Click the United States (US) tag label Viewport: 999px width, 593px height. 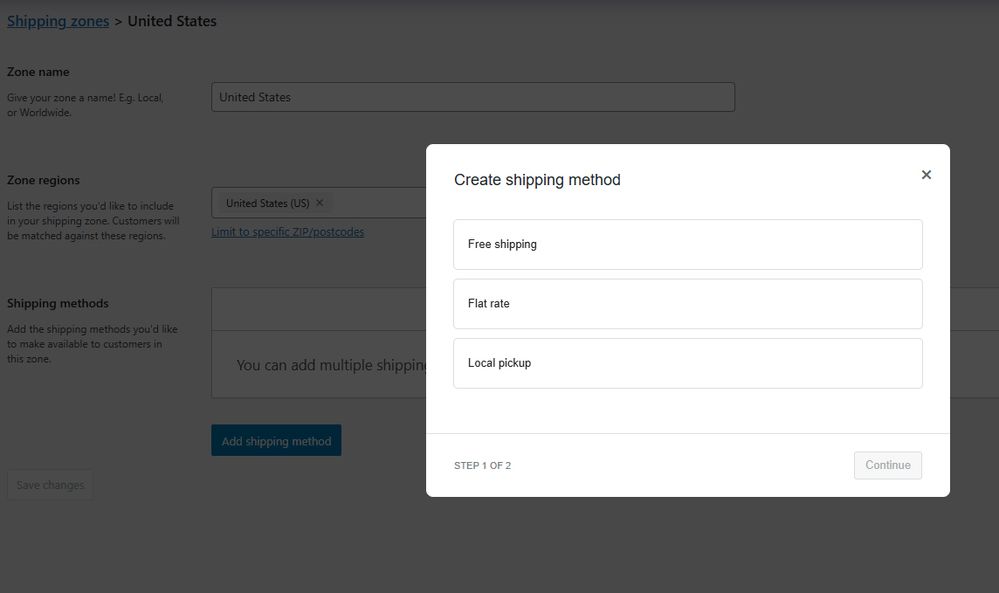click(x=267, y=203)
